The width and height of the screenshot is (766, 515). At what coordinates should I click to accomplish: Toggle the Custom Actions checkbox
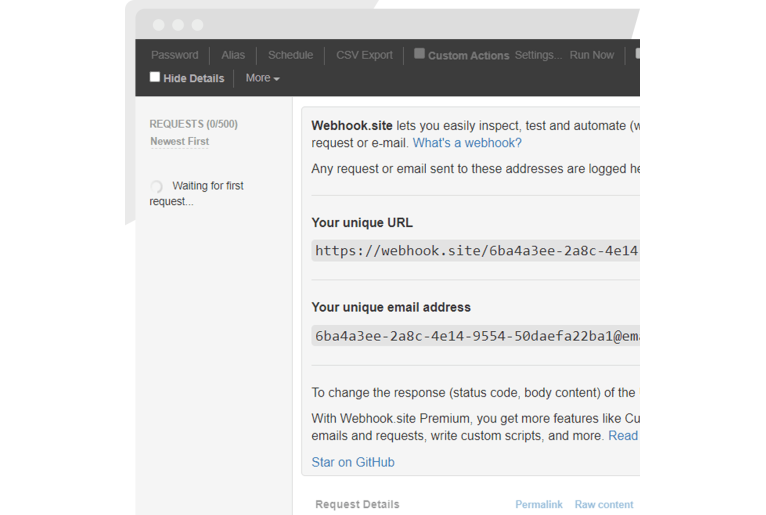point(419,54)
